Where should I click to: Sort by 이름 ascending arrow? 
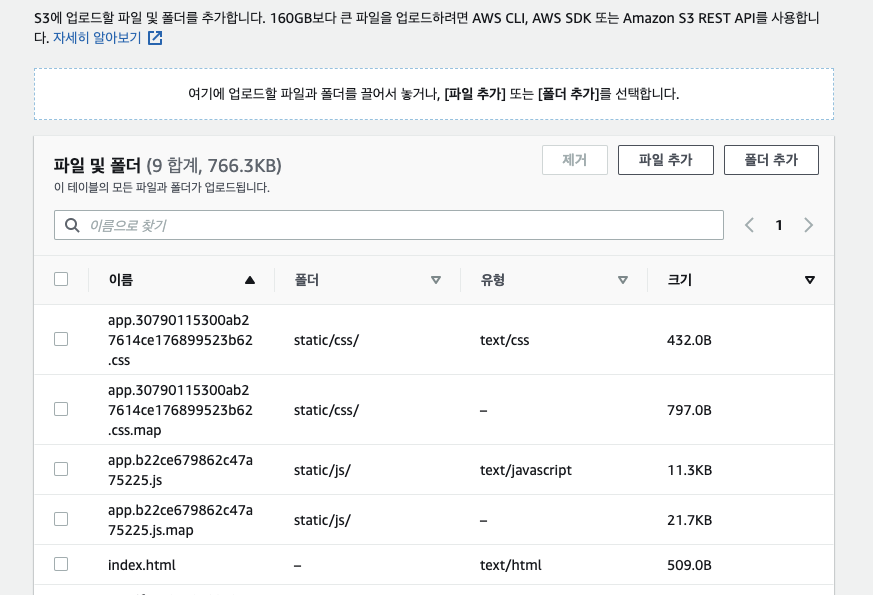[x=250, y=280]
